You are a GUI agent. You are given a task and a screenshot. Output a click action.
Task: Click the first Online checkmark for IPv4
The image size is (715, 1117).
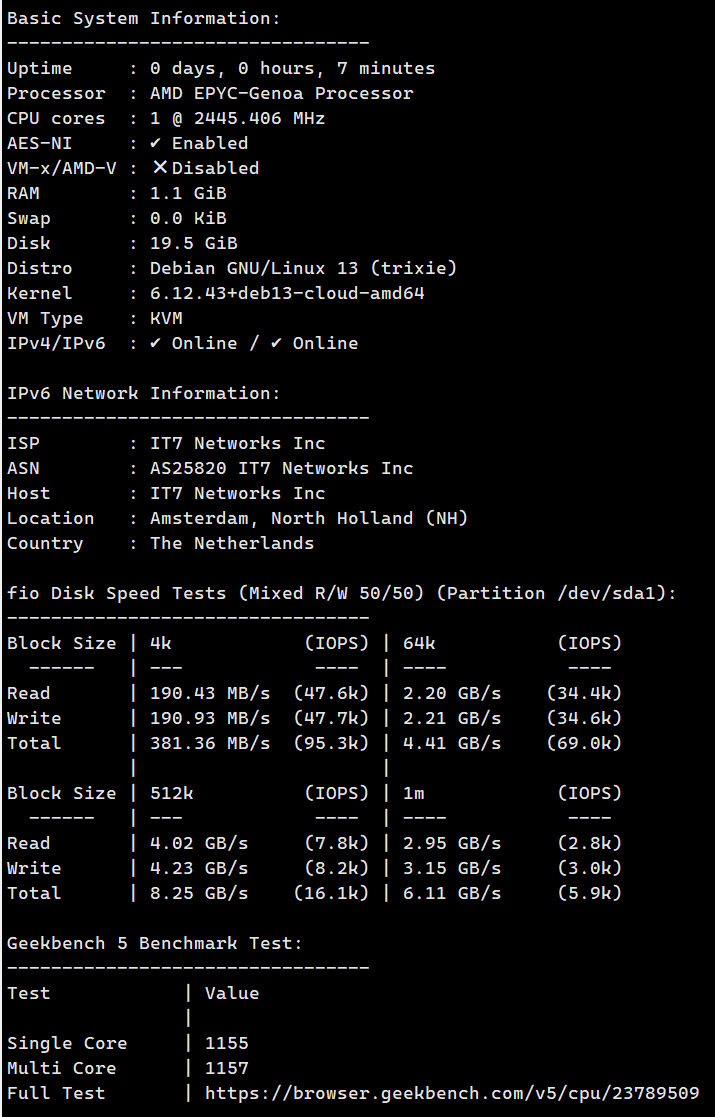(x=155, y=343)
